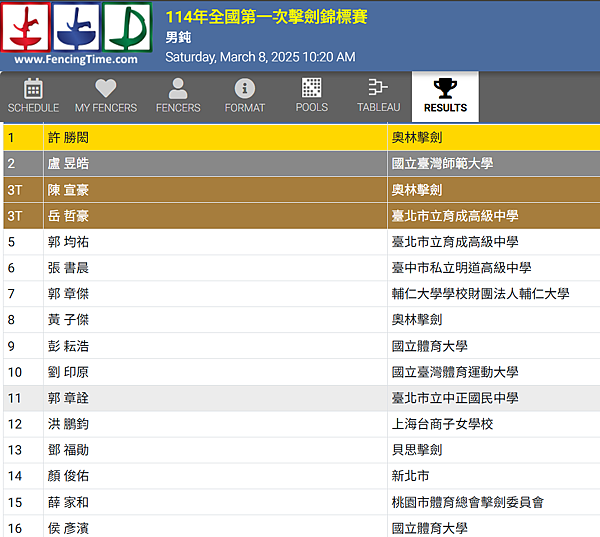The width and height of the screenshot is (600, 537).
Task: Select the Results trophy icon
Action: coord(445,88)
